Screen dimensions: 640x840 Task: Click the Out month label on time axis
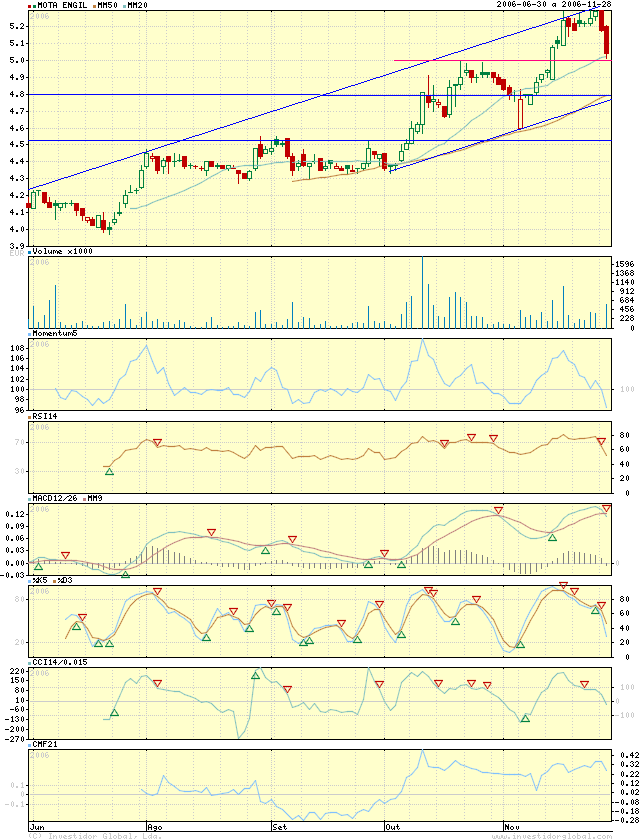point(393,827)
